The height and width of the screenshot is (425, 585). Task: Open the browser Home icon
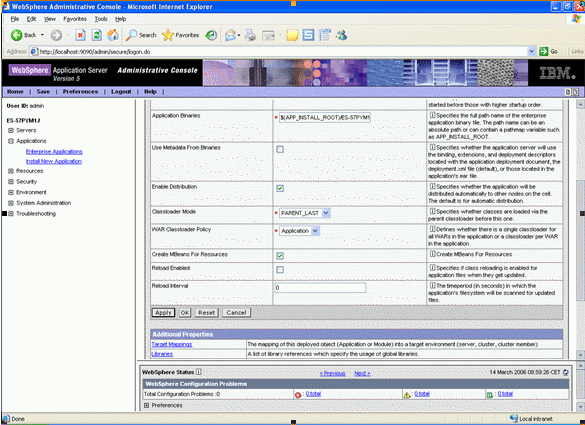click(113, 35)
